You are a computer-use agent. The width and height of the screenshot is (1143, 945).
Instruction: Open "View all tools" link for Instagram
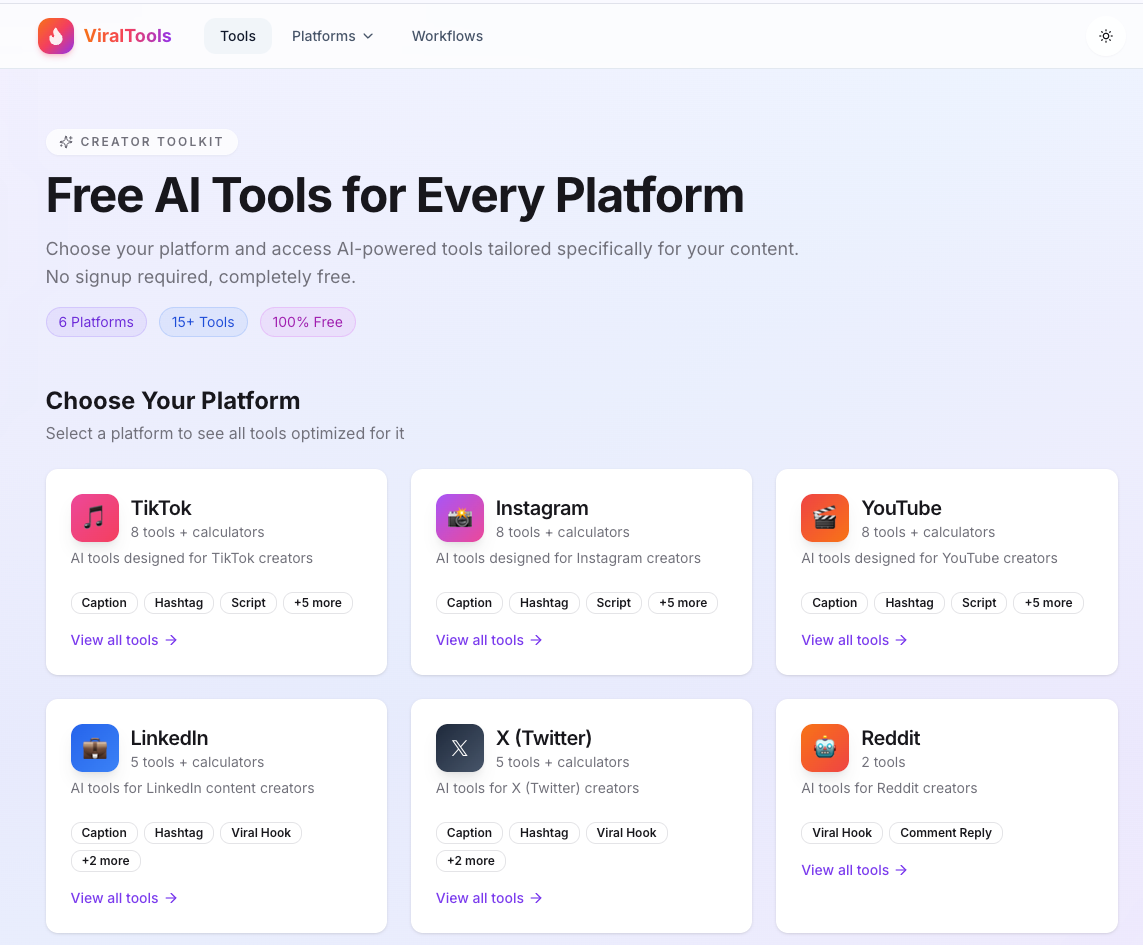click(x=489, y=640)
